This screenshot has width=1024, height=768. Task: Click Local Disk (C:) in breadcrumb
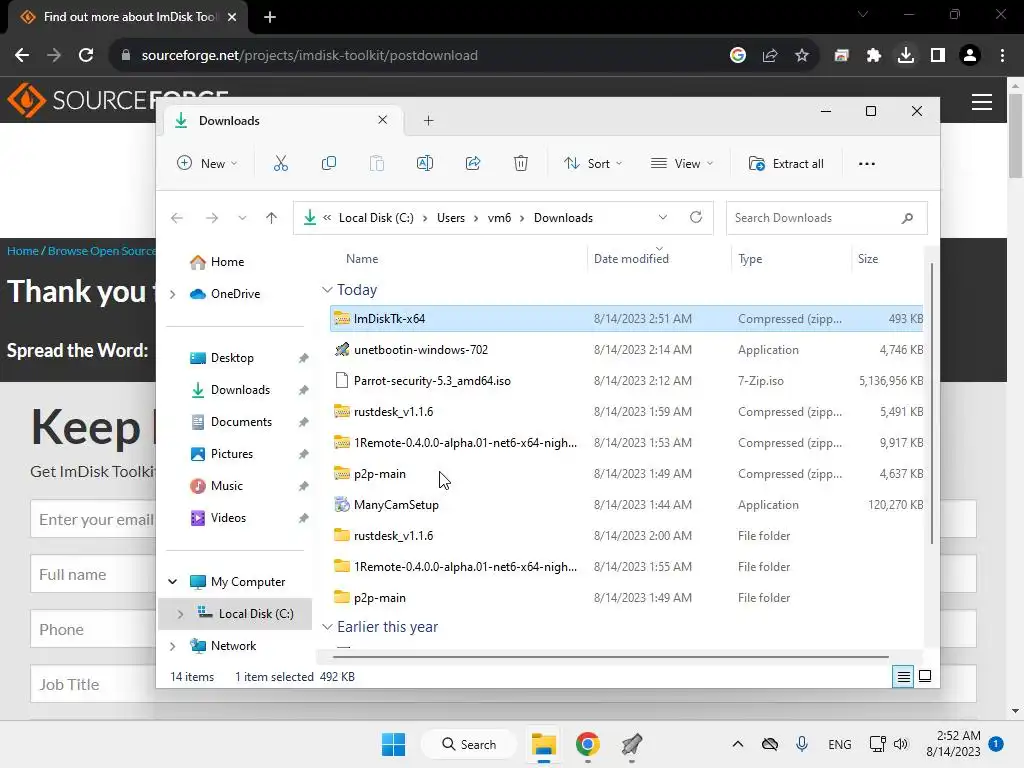tap(376, 218)
